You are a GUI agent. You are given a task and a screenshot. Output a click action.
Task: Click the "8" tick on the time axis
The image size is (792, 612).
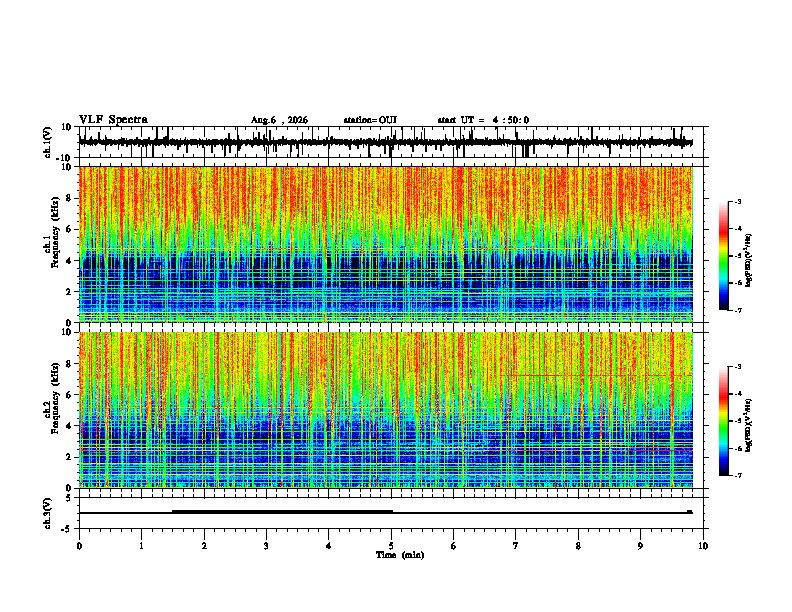pyautogui.click(x=578, y=546)
